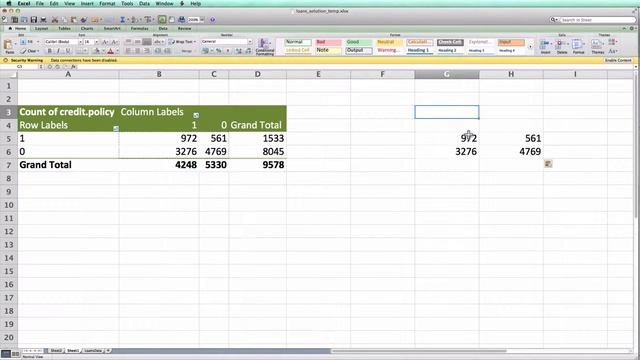Expand the cell styles gallery arrow
Viewport: 640px width, 360px height.
coord(530,47)
